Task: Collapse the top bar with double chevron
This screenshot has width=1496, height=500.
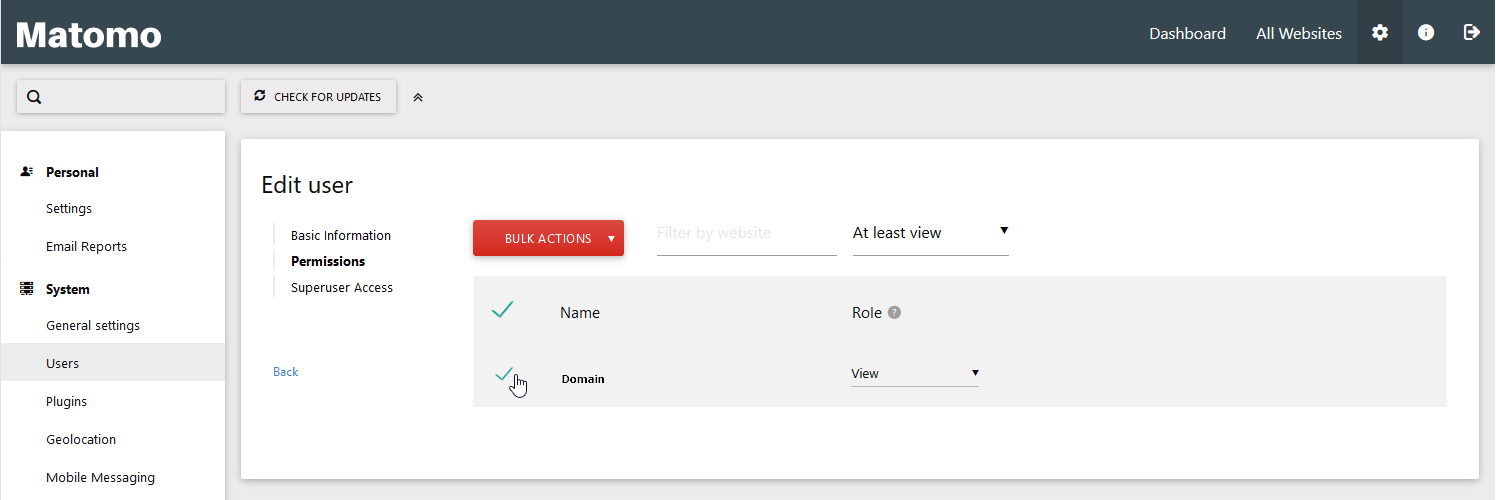Action: tap(418, 97)
